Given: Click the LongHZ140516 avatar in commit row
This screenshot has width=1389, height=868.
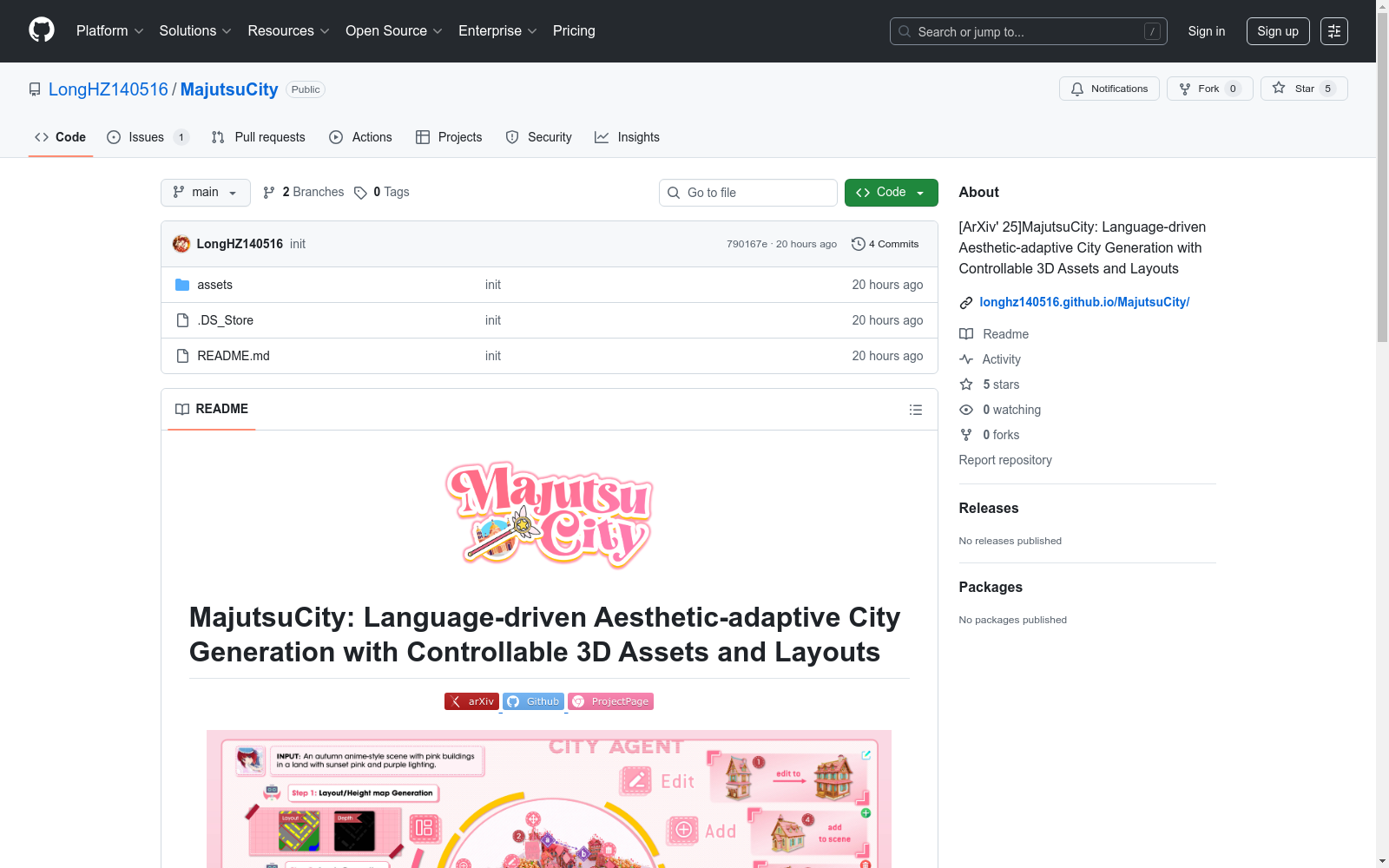Looking at the screenshot, I should tap(181, 244).
